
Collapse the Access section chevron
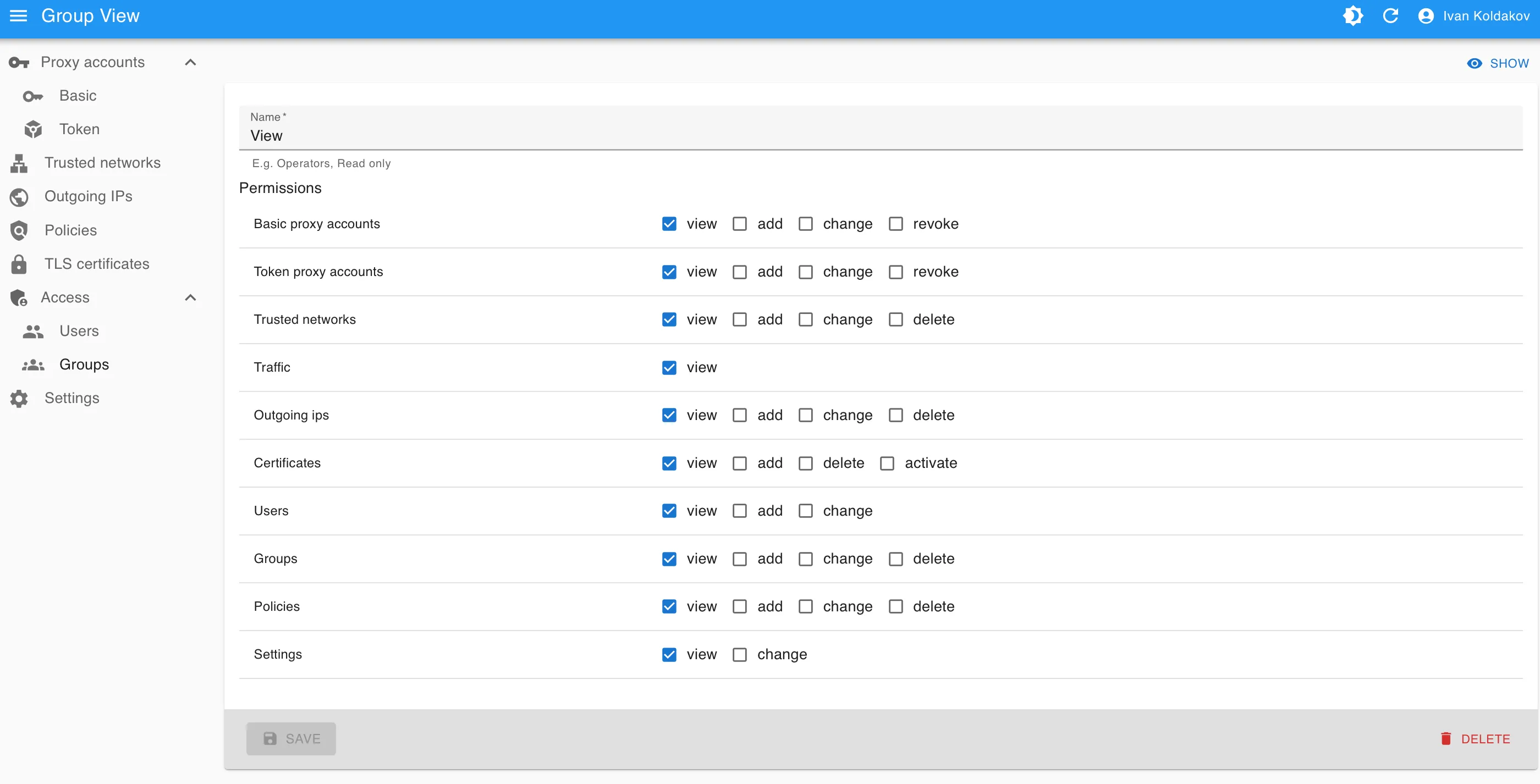click(x=190, y=297)
